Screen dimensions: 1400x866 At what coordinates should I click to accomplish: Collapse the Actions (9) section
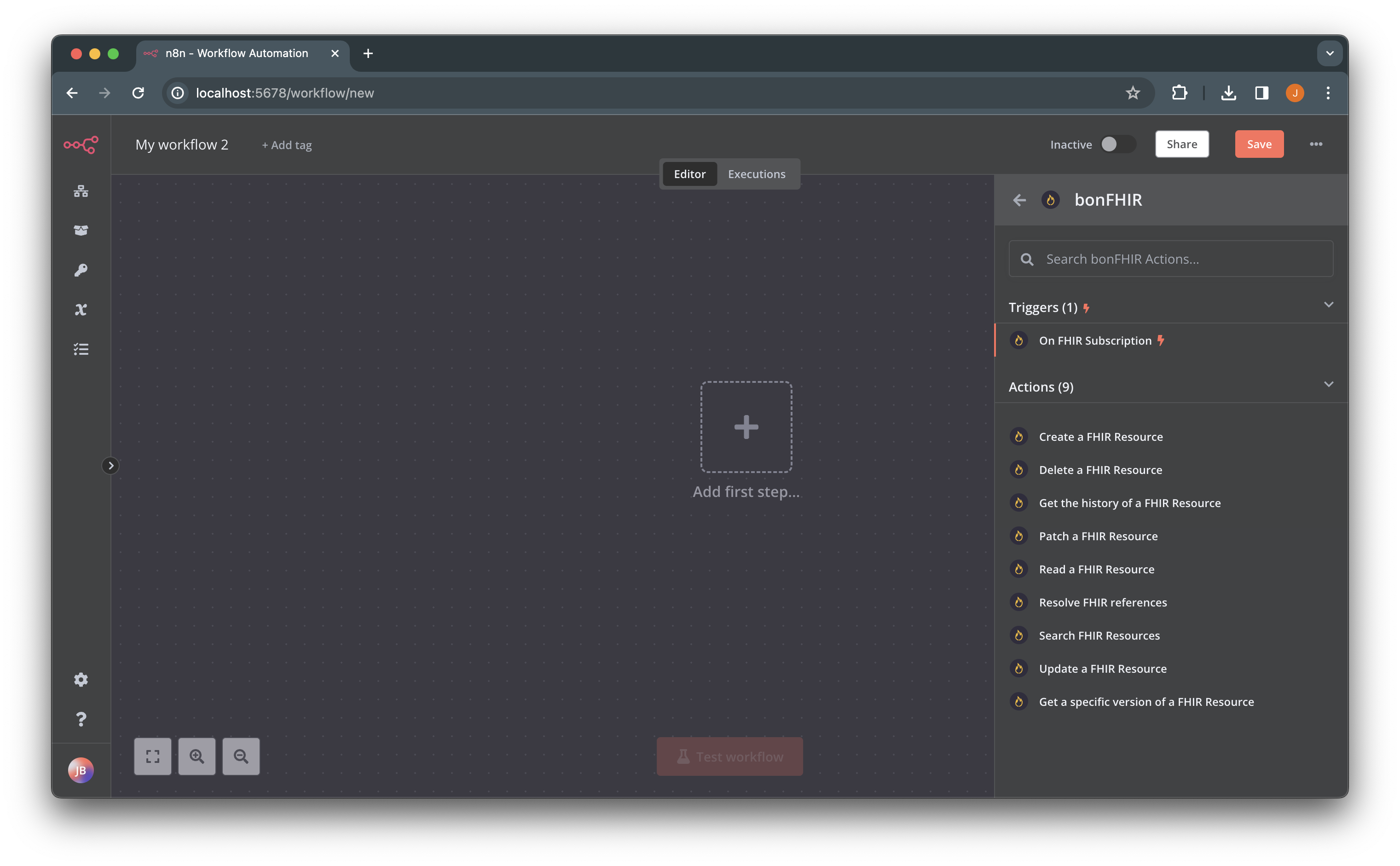click(1329, 384)
